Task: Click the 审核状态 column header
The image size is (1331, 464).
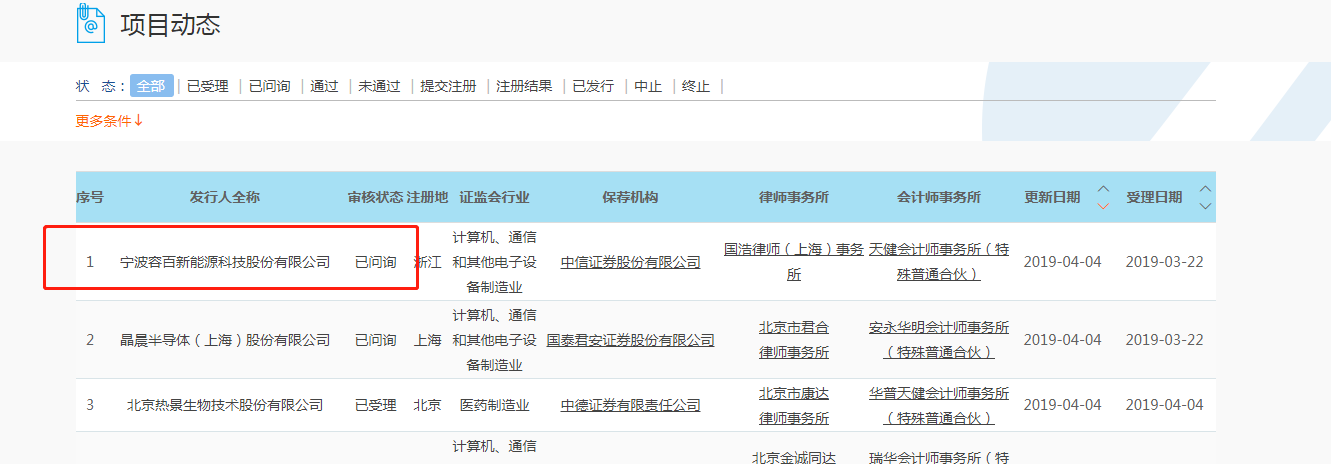Action: coord(375,197)
